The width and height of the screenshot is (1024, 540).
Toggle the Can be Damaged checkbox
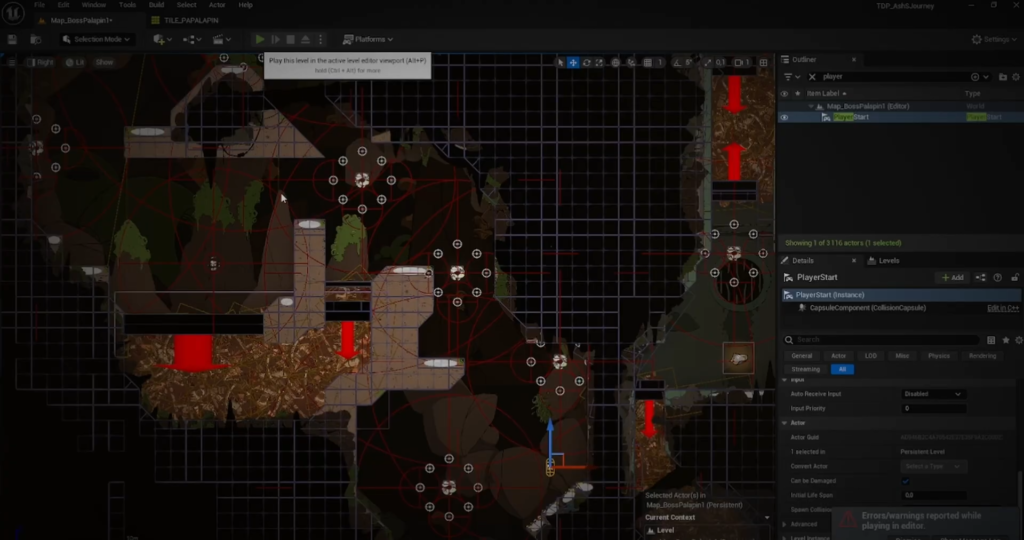[907, 481]
